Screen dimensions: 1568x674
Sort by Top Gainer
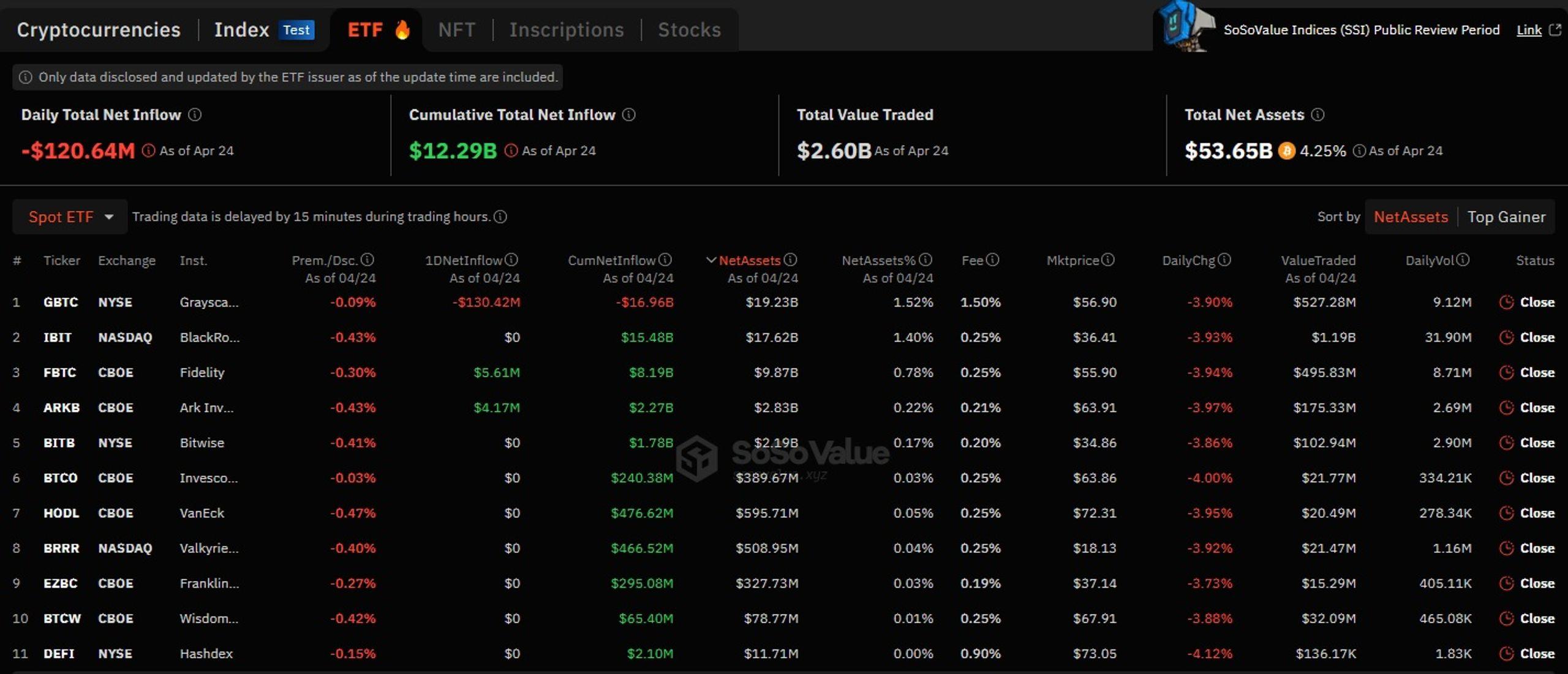click(1506, 217)
